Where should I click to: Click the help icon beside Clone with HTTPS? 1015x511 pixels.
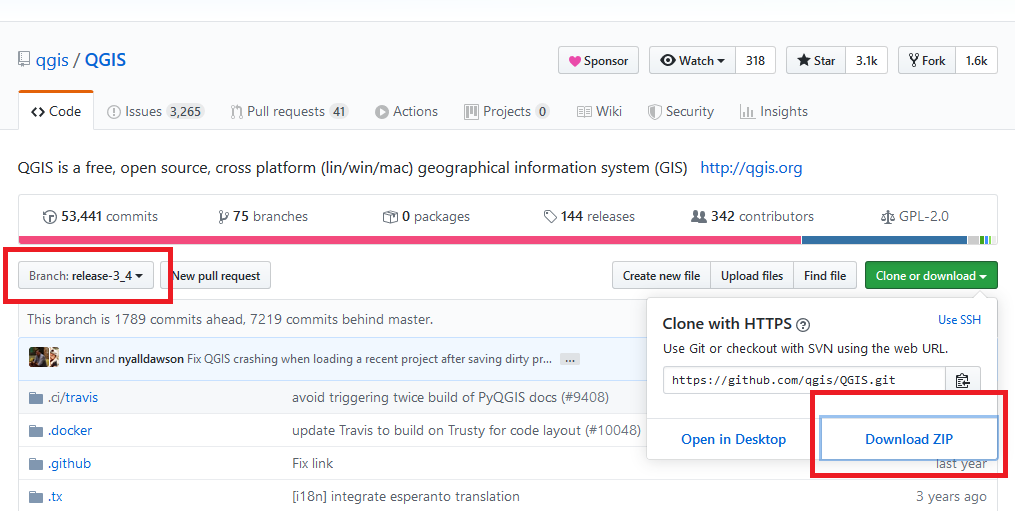coord(803,324)
